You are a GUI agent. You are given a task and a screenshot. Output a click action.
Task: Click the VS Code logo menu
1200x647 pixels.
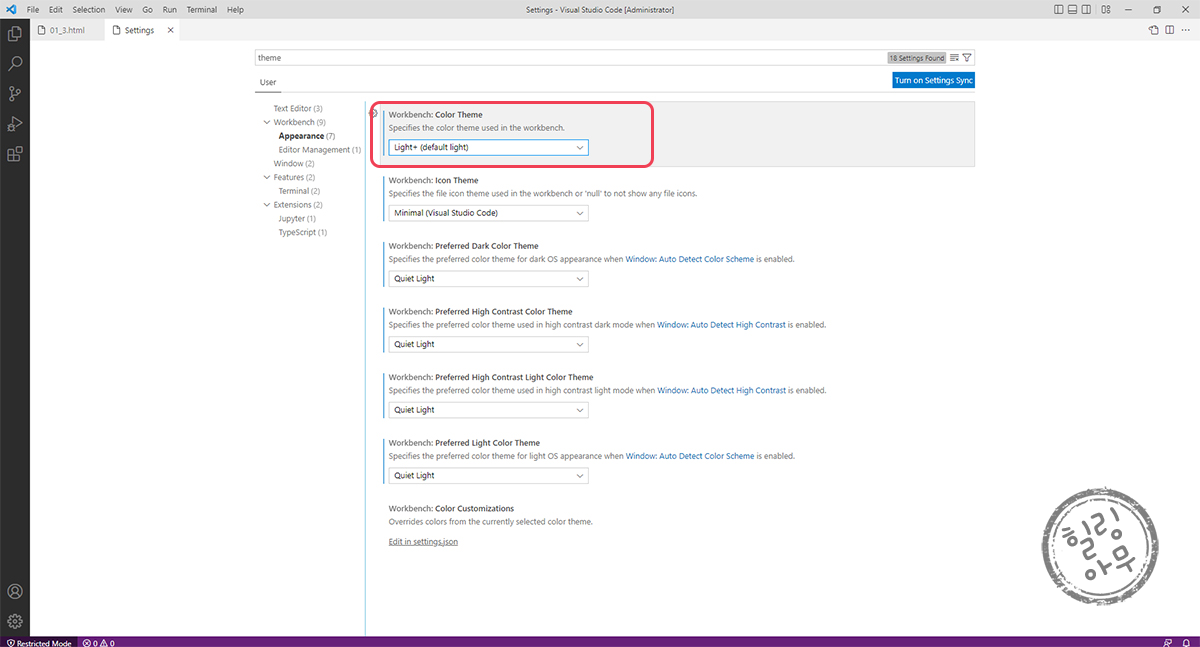[x=9, y=9]
